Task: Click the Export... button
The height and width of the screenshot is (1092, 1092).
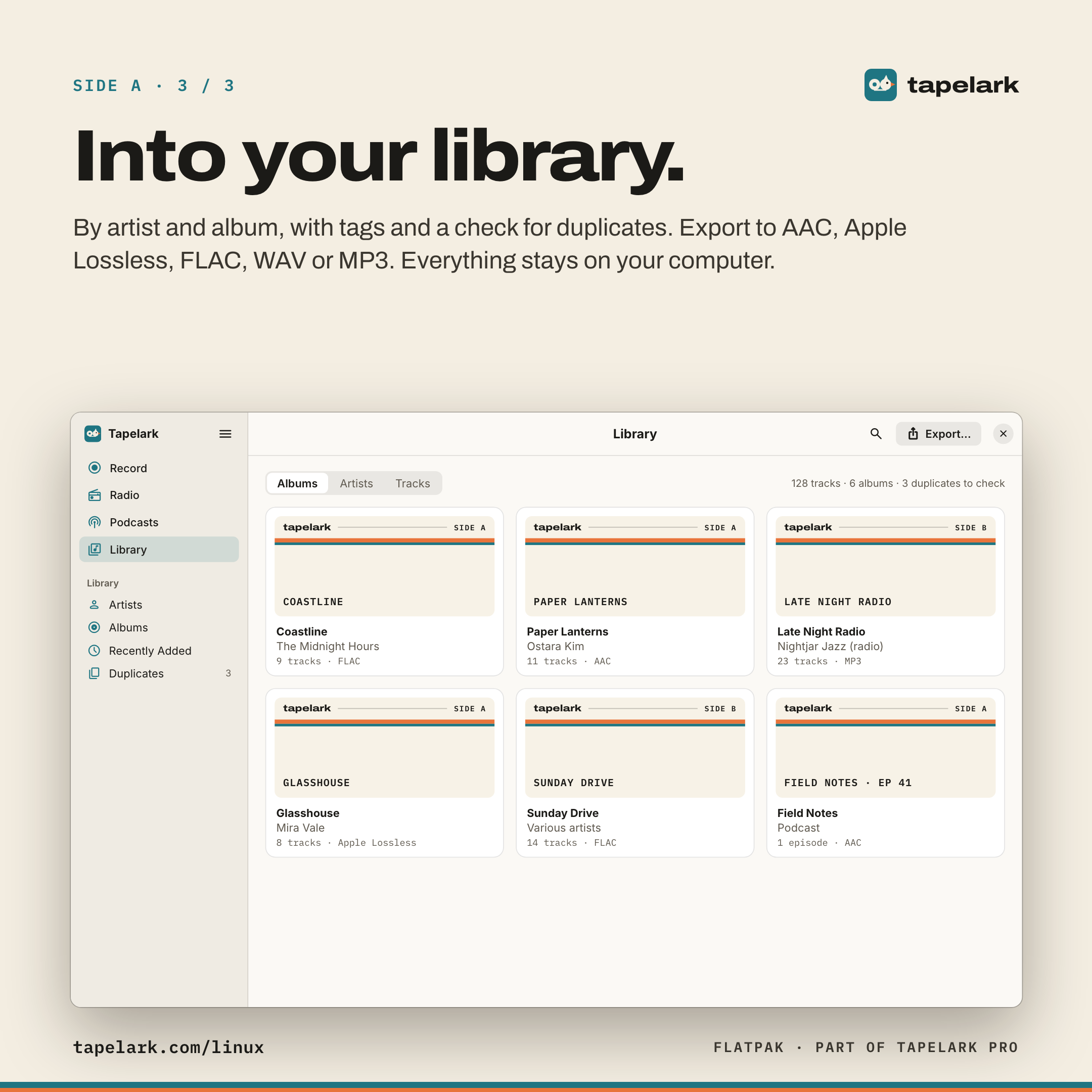Action: [938, 434]
